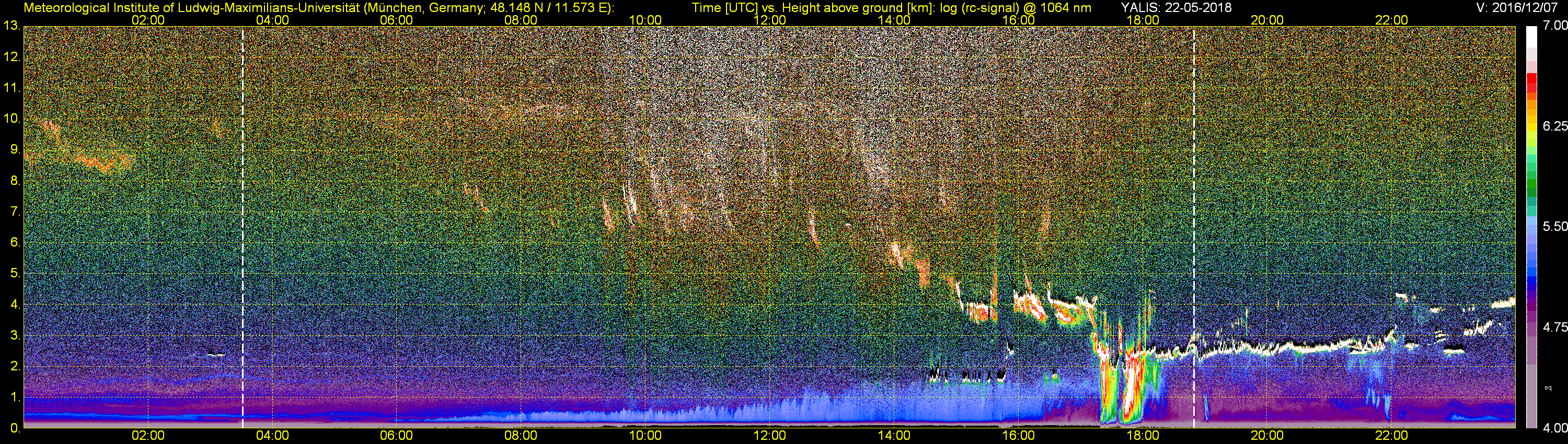This screenshot has width=1568, height=444.
Task: Click 12:00 on the bottom time axis
Action: tap(769, 436)
